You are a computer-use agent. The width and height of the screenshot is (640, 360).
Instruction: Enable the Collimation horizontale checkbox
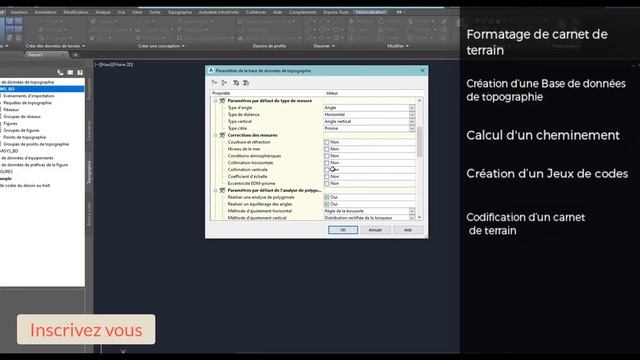(x=327, y=163)
